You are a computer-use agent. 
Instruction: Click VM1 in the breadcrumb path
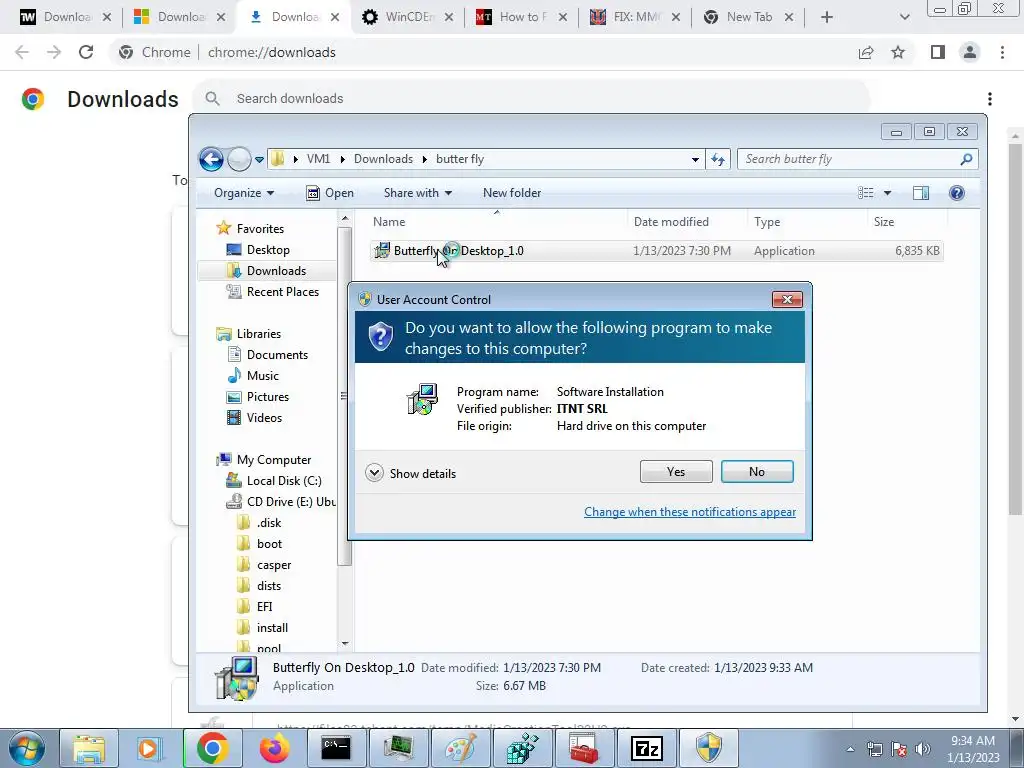click(318, 159)
